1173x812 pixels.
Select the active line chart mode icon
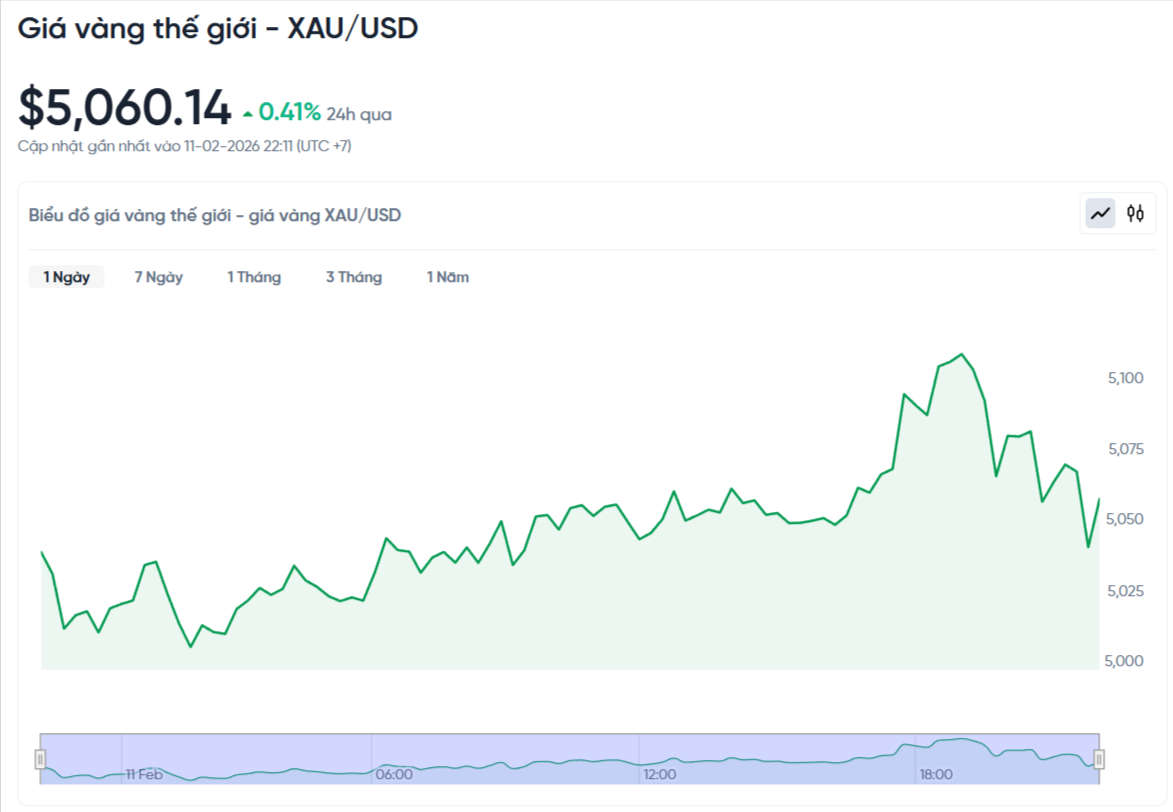(x=1099, y=213)
